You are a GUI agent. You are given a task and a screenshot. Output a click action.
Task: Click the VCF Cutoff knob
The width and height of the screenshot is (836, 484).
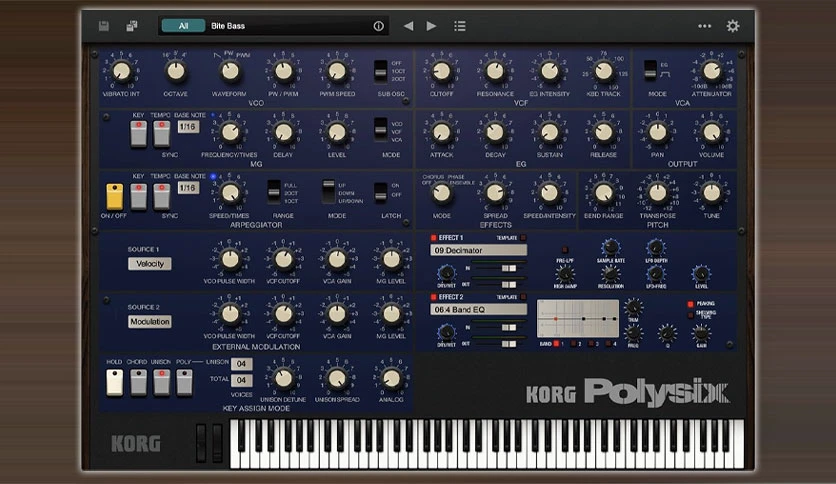(x=441, y=71)
